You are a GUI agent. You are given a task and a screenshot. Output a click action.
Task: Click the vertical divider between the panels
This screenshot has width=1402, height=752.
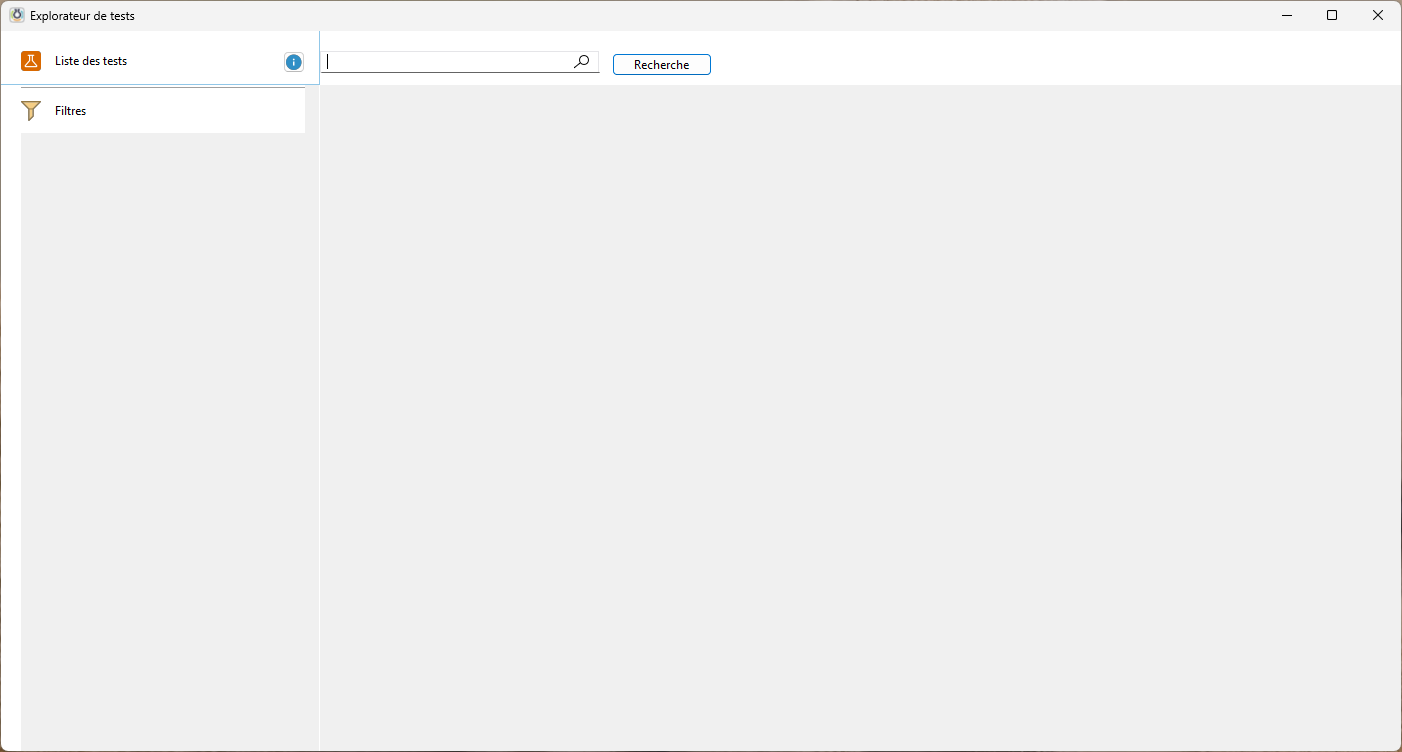tap(319, 420)
